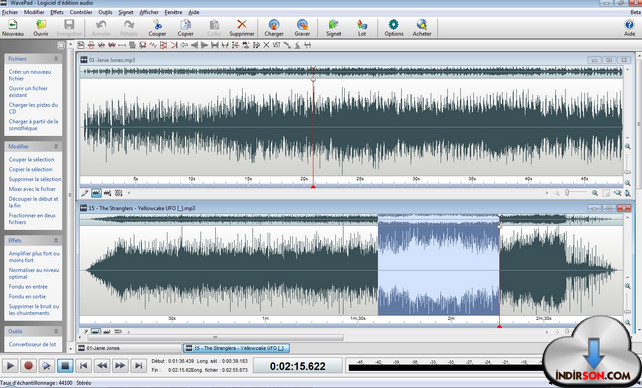Jump to end of the file
Viewport: 642px width, 388px height.
[138, 365]
